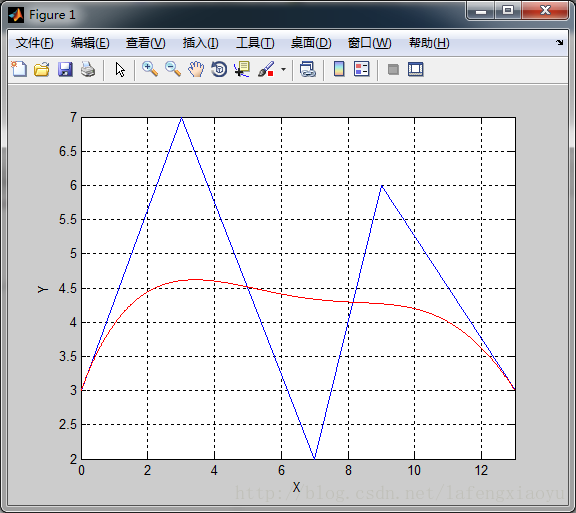Activate the Zoom Out magnifier
Screen dimensions: 576x513
[x=173, y=69]
